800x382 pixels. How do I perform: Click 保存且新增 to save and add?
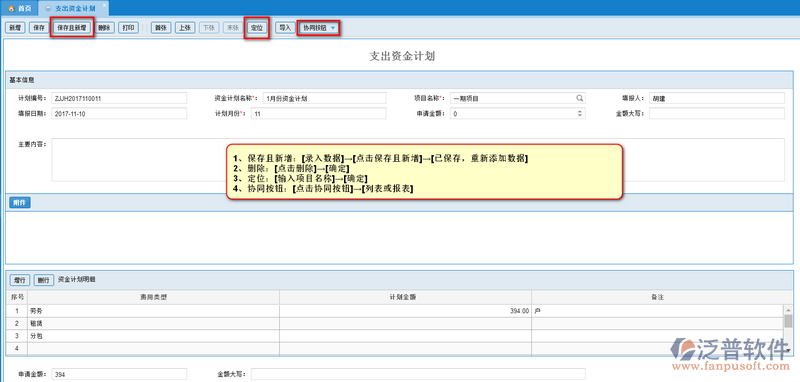tap(72, 28)
